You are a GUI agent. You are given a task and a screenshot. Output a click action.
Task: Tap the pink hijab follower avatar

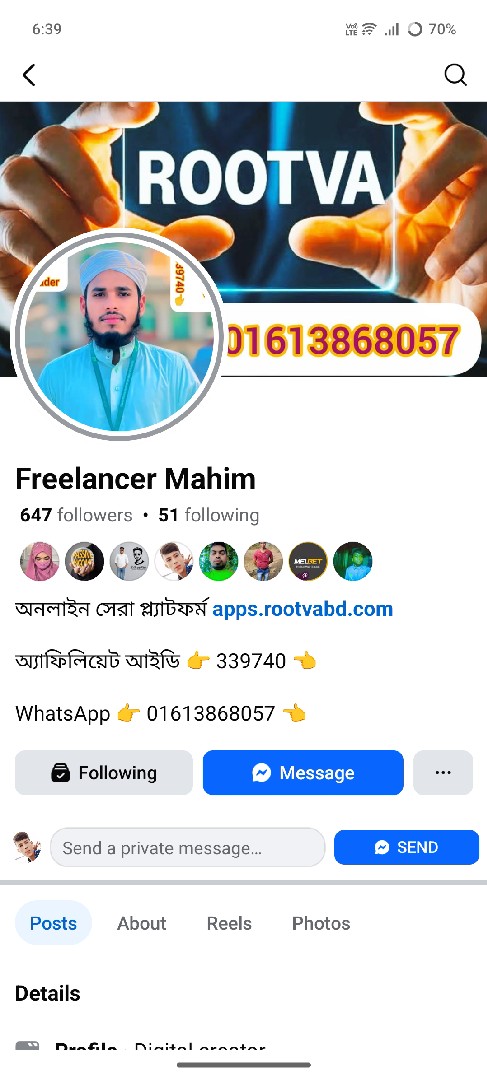(40, 561)
